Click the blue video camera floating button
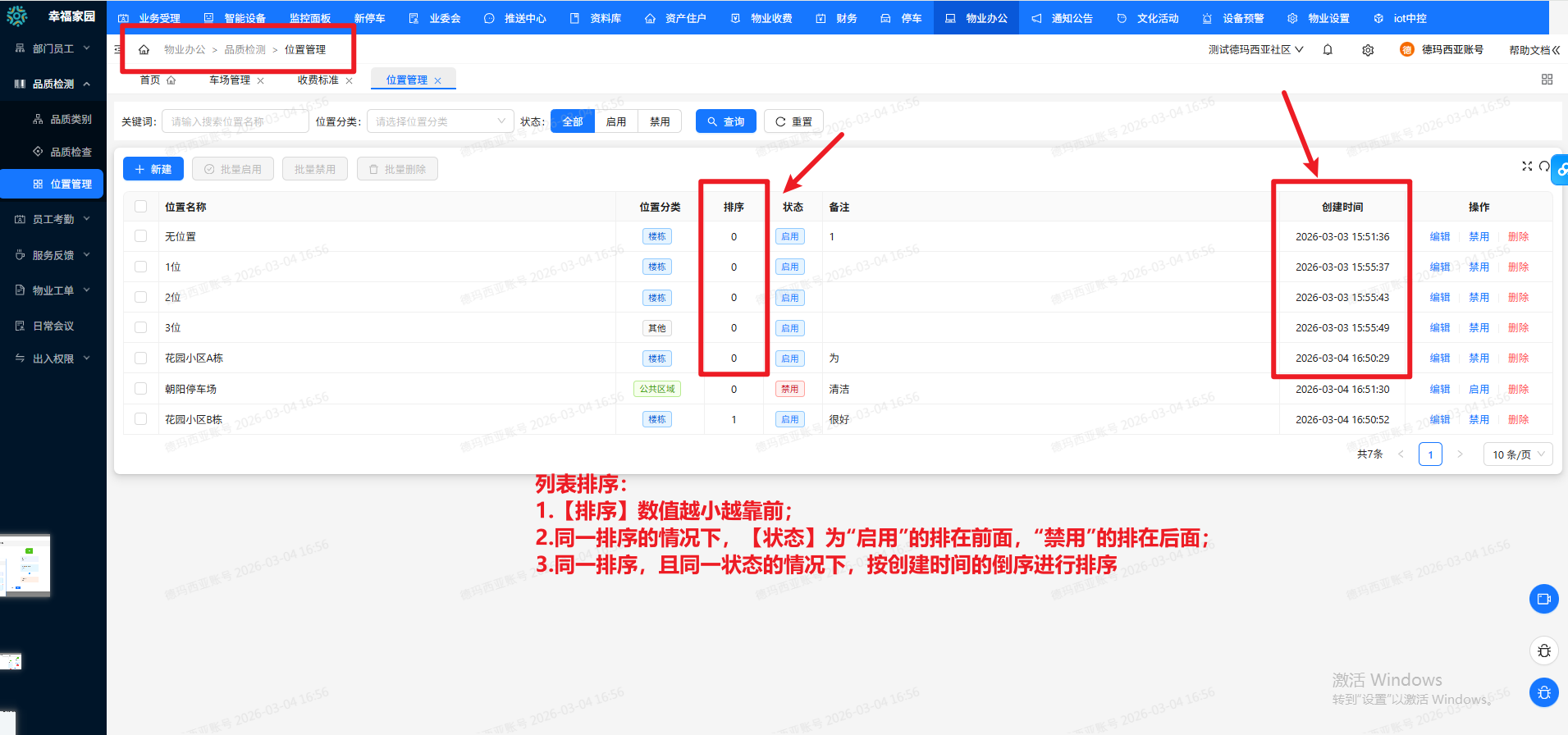This screenshot has width=1568, height=735. click(x=1543, y=599)
